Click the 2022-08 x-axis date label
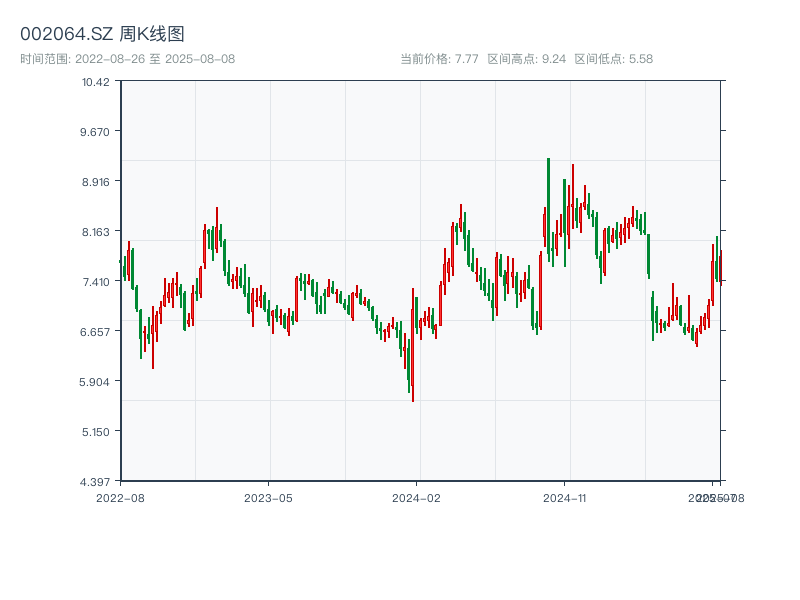Image resolution: width=800 pixels, height=600 pixels. (120, 497)
